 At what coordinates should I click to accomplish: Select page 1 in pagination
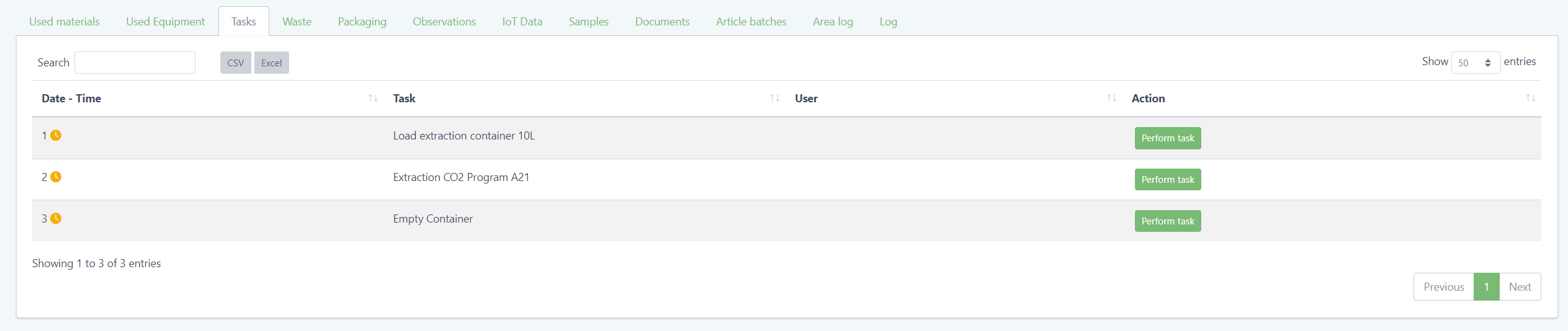[x=1486, y=287]
